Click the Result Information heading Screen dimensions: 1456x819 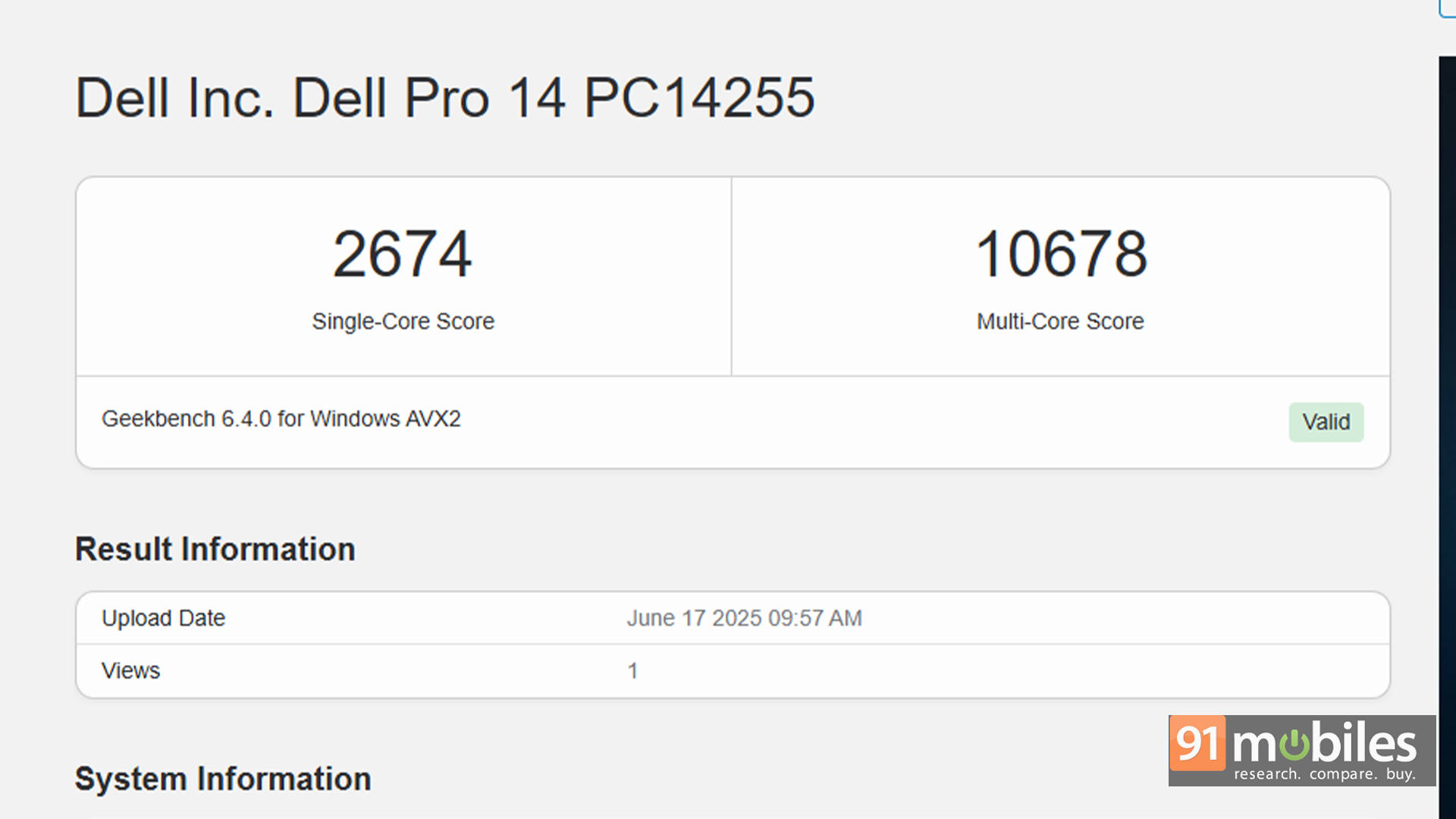click(215, 549)
